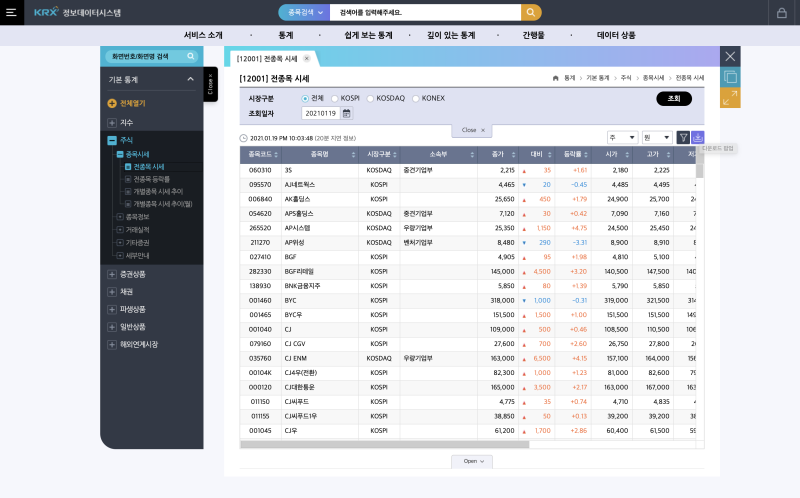Close the 전종목 시세 tab
The height and width of the screenshot is (498, 800).
pos(307,58)
